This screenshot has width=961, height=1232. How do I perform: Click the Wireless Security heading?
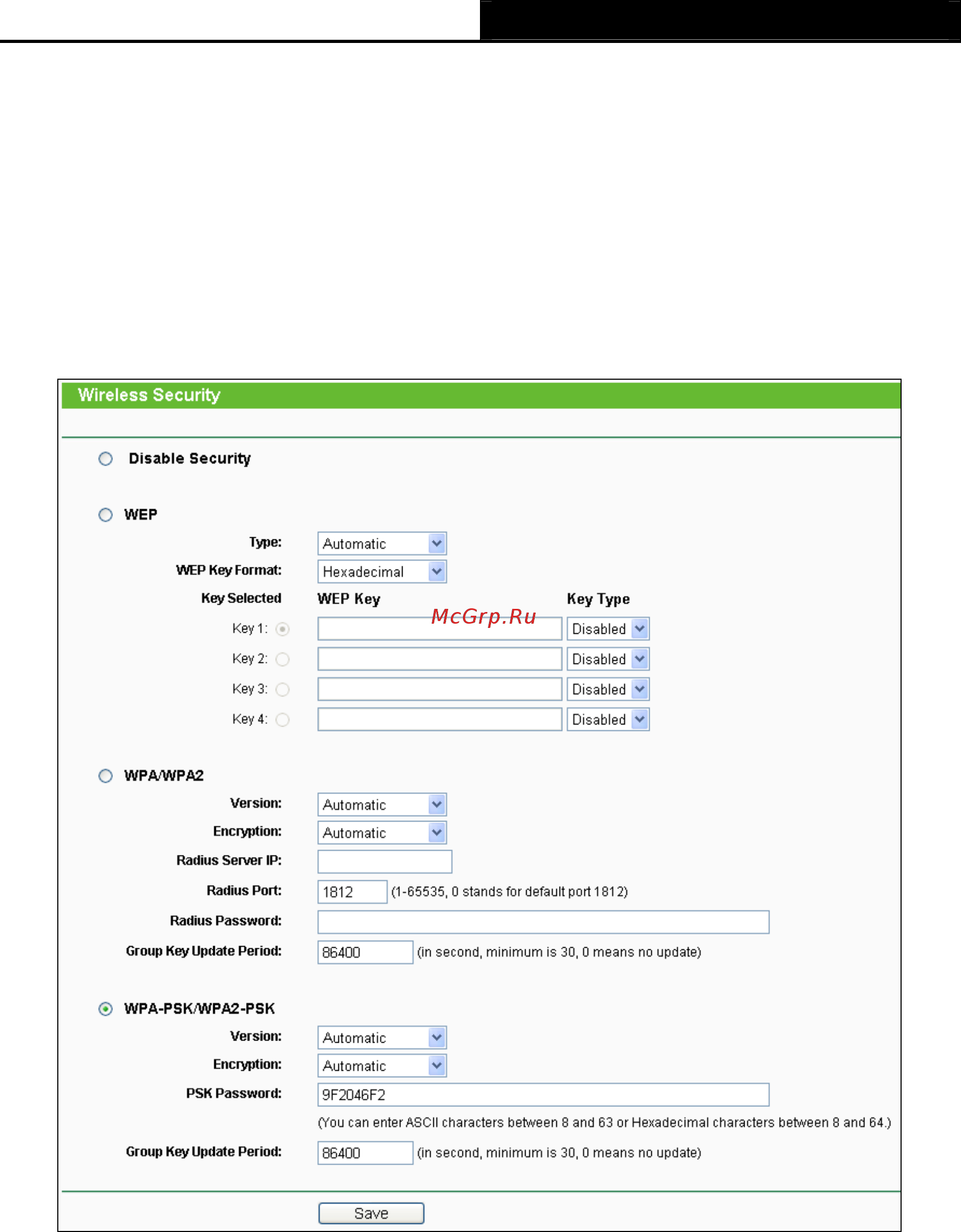coord(149,395)
